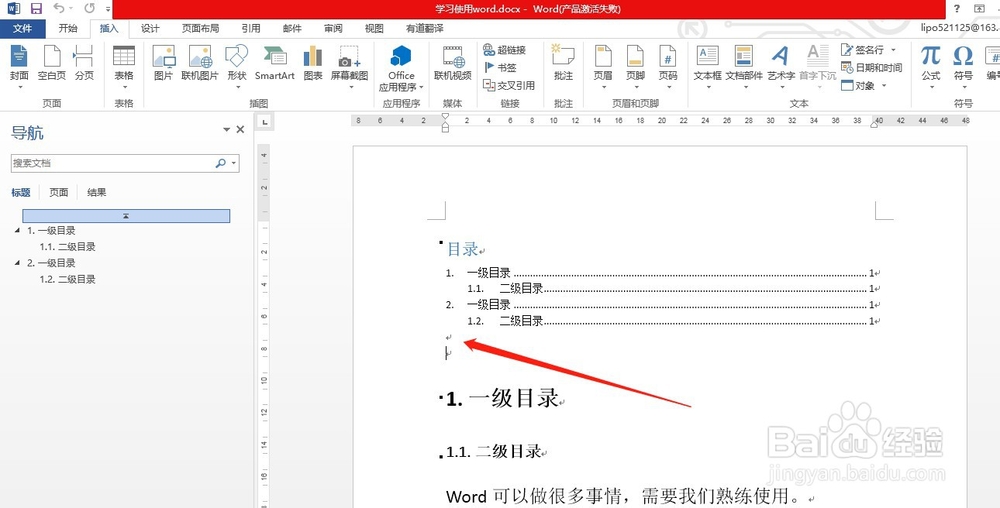Insert a chart (图表)
The height and width of the screenshot is (508, 1000).
tap(312, 64)
